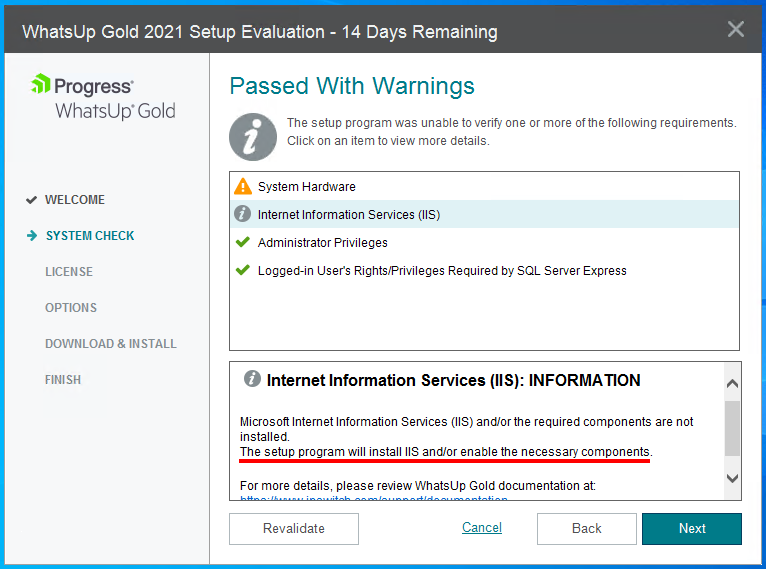The width and height of the screenshot is (766, 569).
Task: Select the Administrator Privileges row
Action: point(484,242)
